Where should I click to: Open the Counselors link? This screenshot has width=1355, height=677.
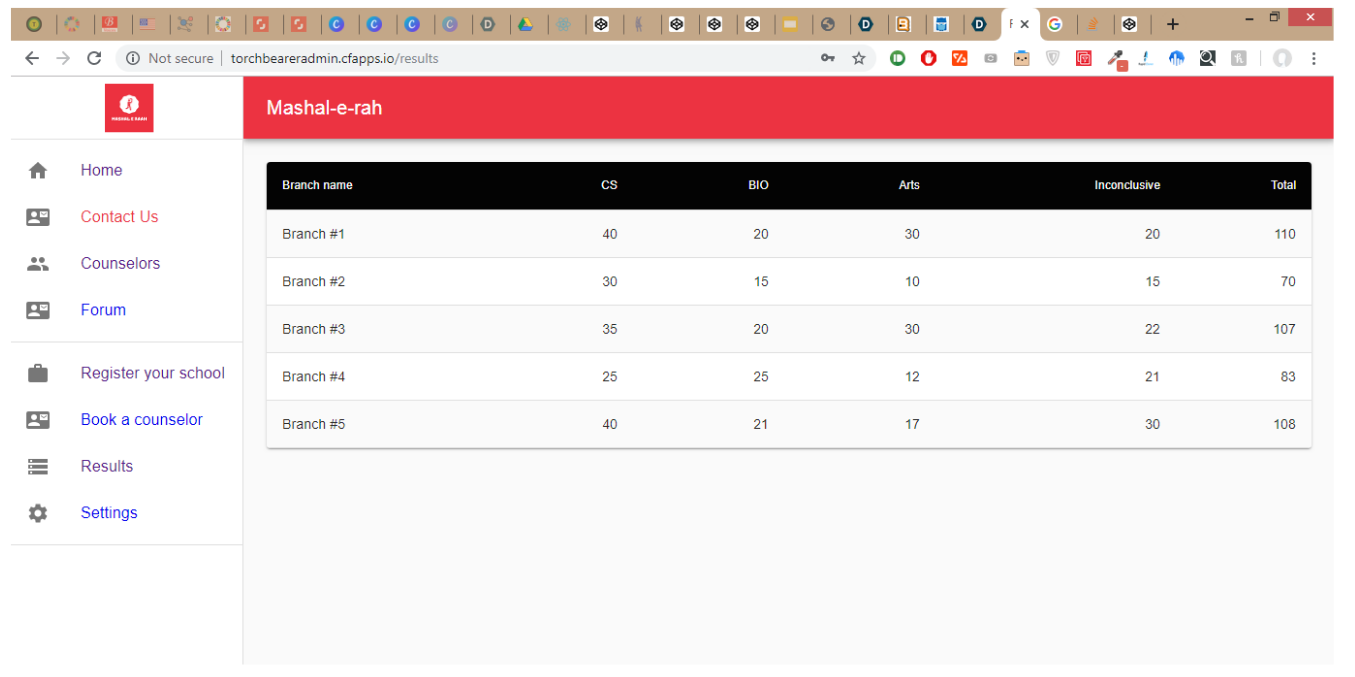(120, 264)
